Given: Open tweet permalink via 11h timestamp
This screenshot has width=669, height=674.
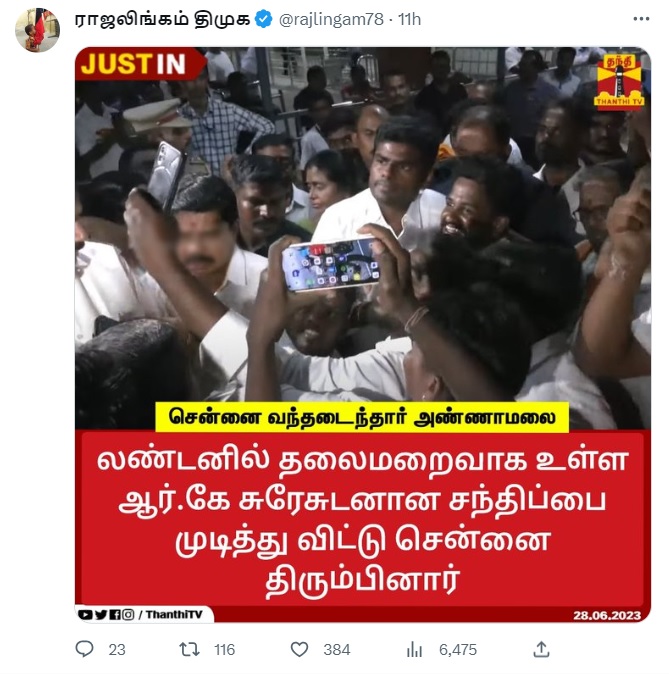Looking at the screenshot, I should (409, 19).
